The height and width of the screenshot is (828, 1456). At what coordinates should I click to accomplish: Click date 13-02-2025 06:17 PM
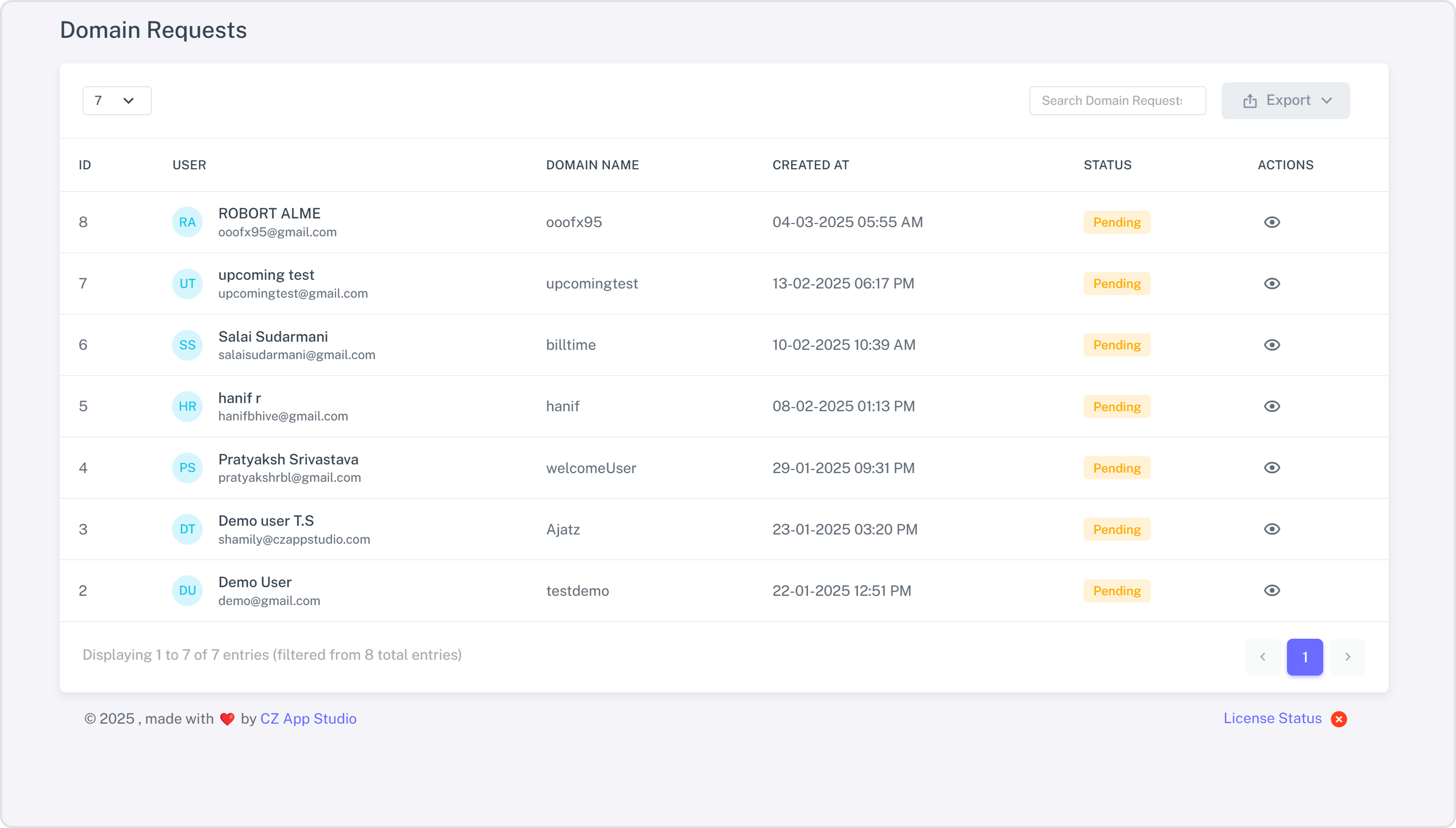click(x=843, y=284)
